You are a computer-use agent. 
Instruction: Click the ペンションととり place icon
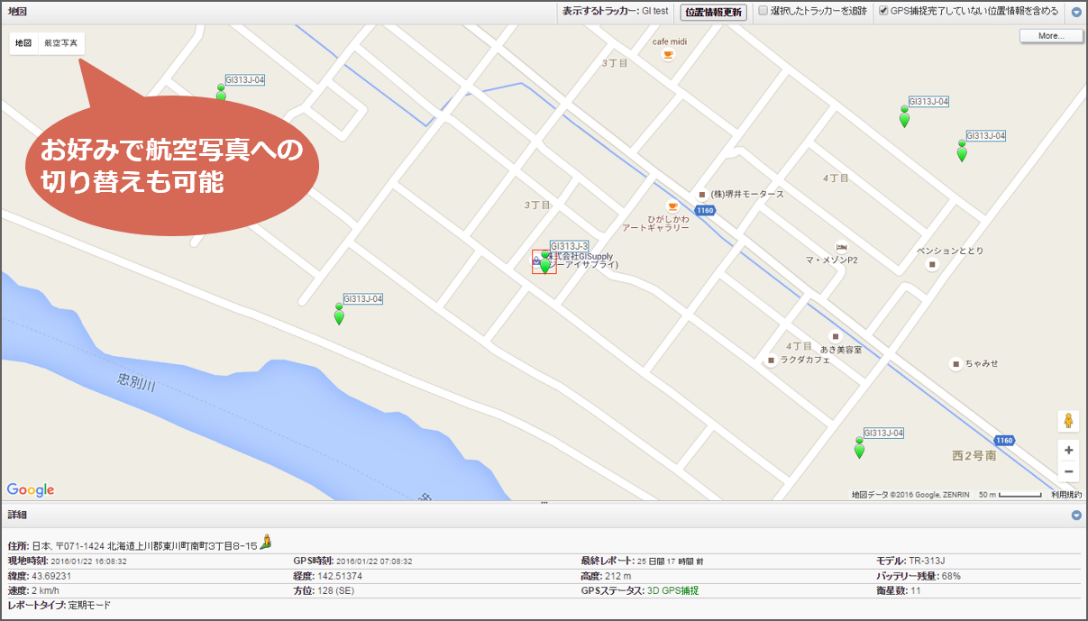(x=932, y=264)
